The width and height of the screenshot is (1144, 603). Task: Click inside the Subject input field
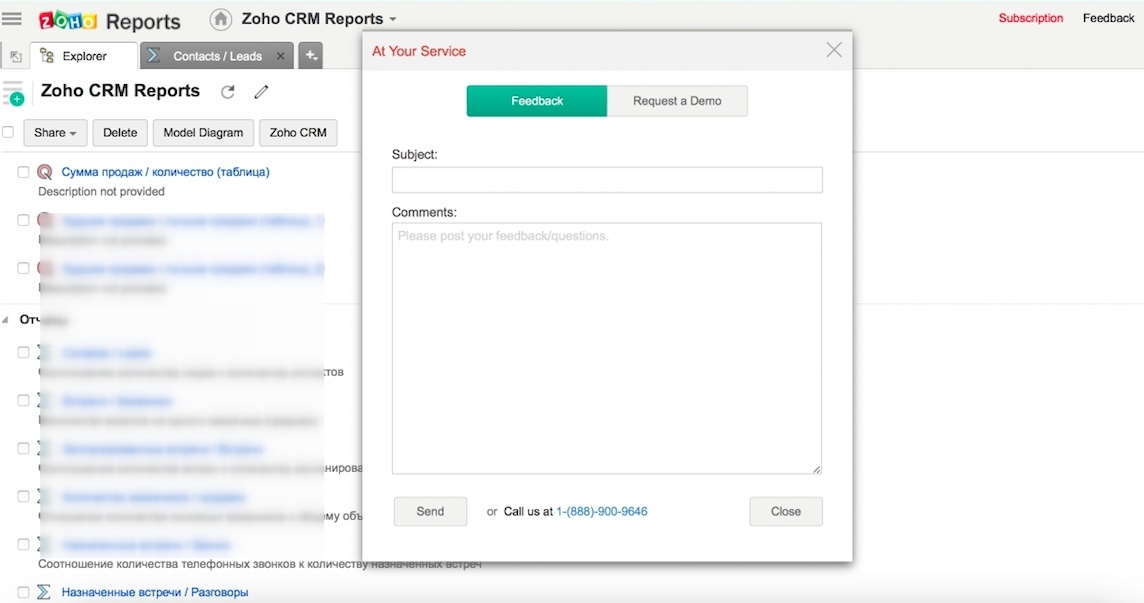tap(607, 180)
